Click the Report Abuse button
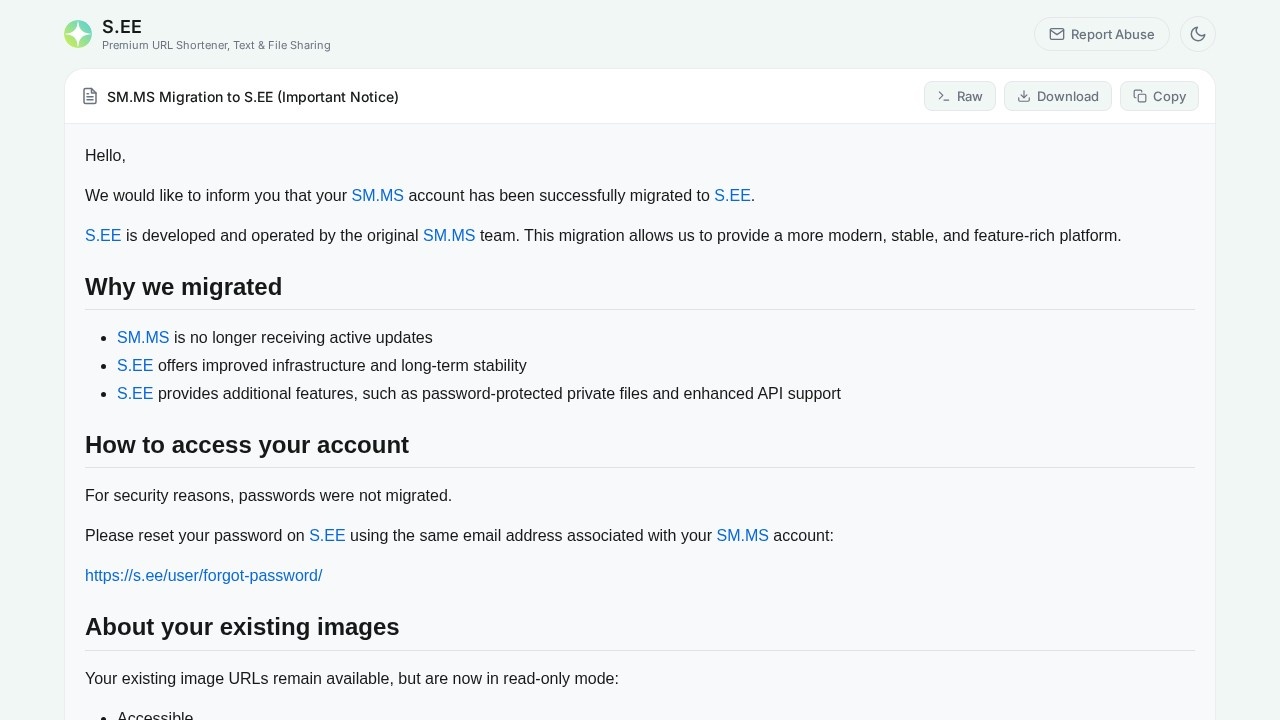Screen dimensions: 1280x720 (x=1101, y=34)
